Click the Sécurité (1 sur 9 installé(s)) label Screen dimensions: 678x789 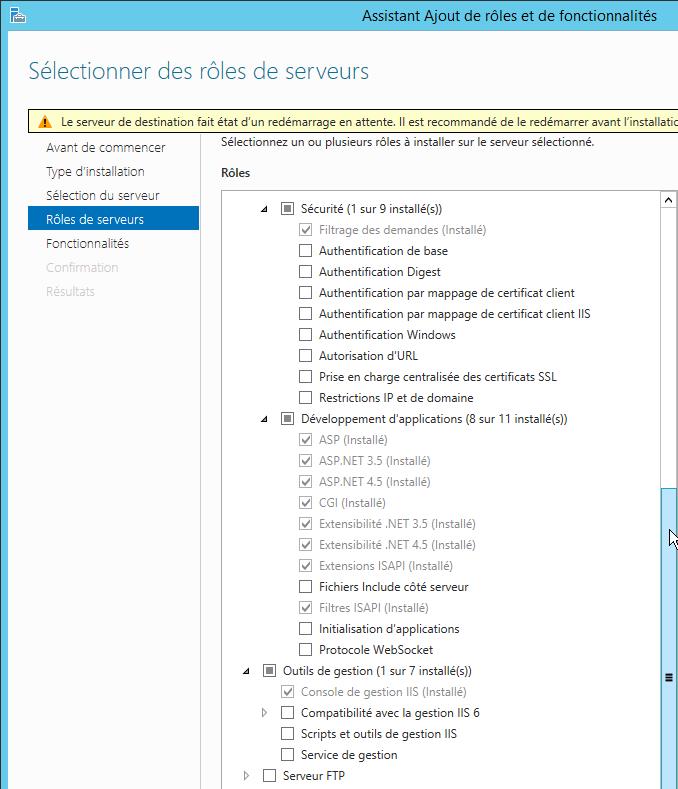point(371,209)
